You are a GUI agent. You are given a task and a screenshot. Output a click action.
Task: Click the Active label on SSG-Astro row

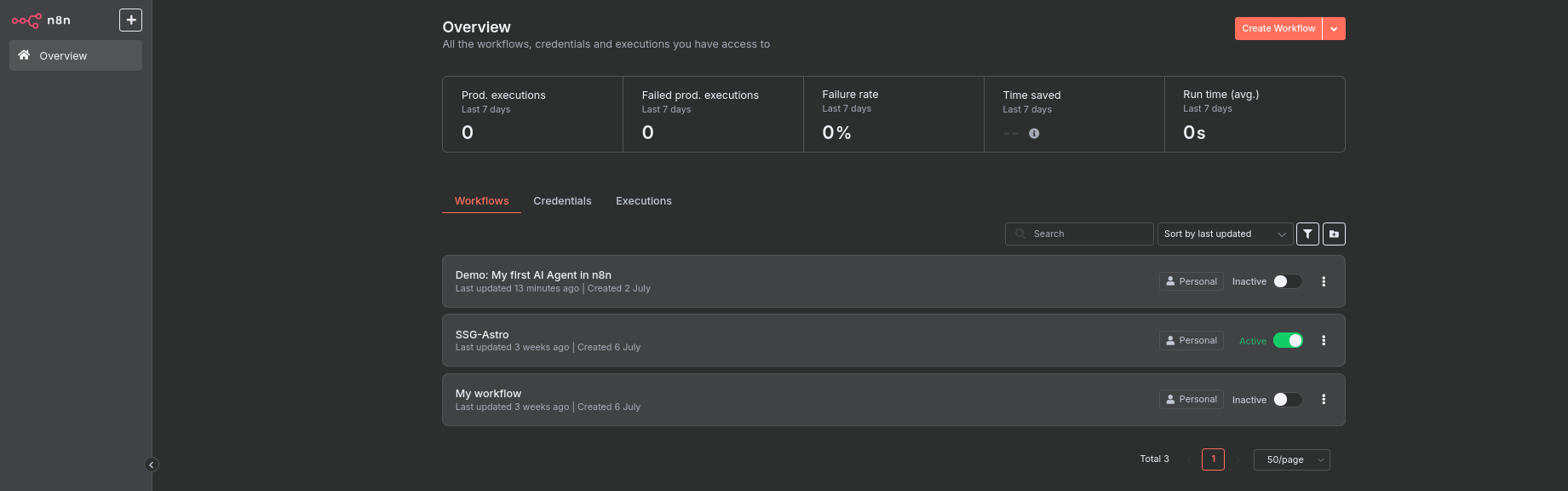click(1252, 341)
